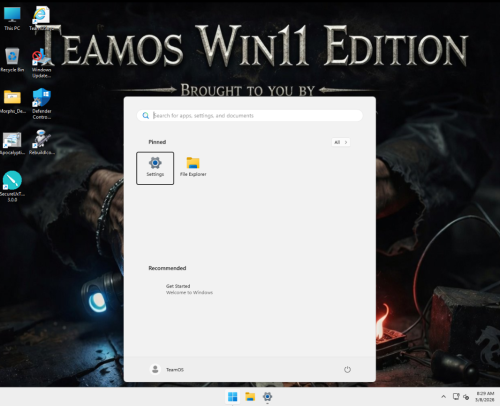
Task: Click the Welcome to Windows subtitle
Action: (x=189, y=292)
